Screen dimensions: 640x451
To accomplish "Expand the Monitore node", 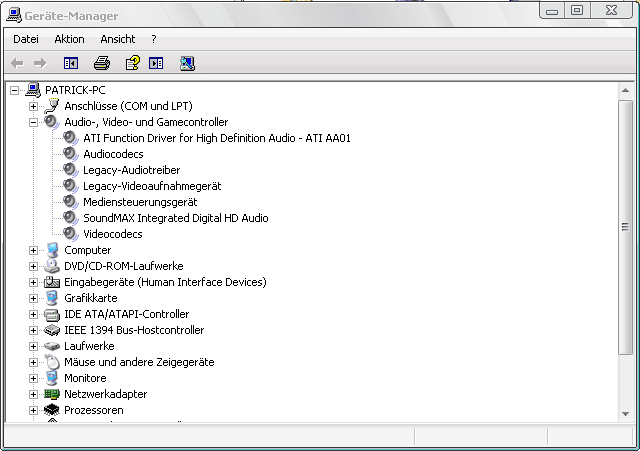I will coord(33,378).
